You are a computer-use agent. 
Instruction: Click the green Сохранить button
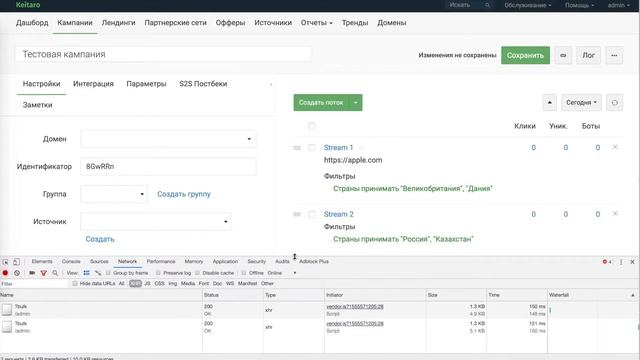525,56
